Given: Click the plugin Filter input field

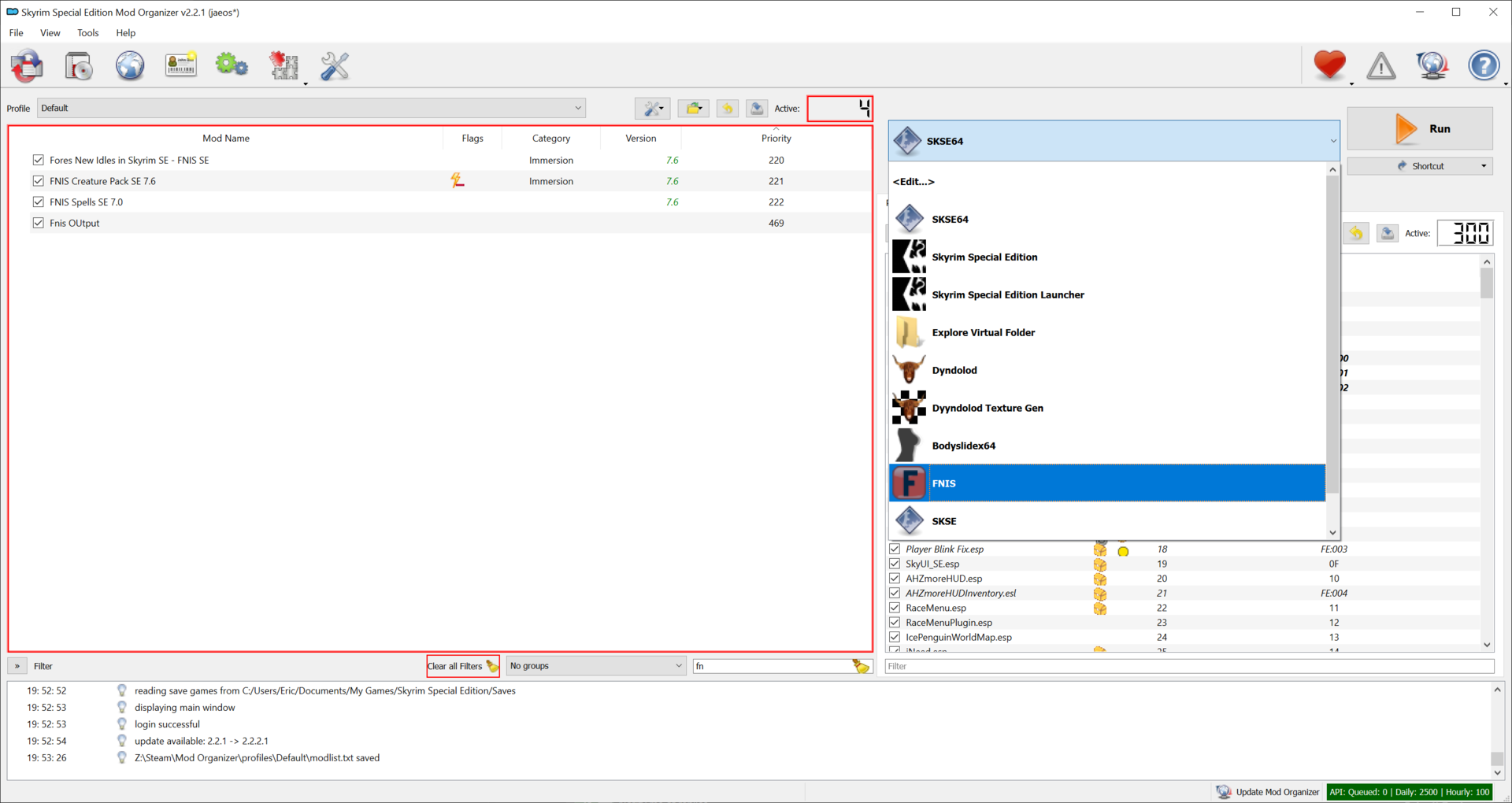Looking at the screenshot, I should tap(1190, 666).
